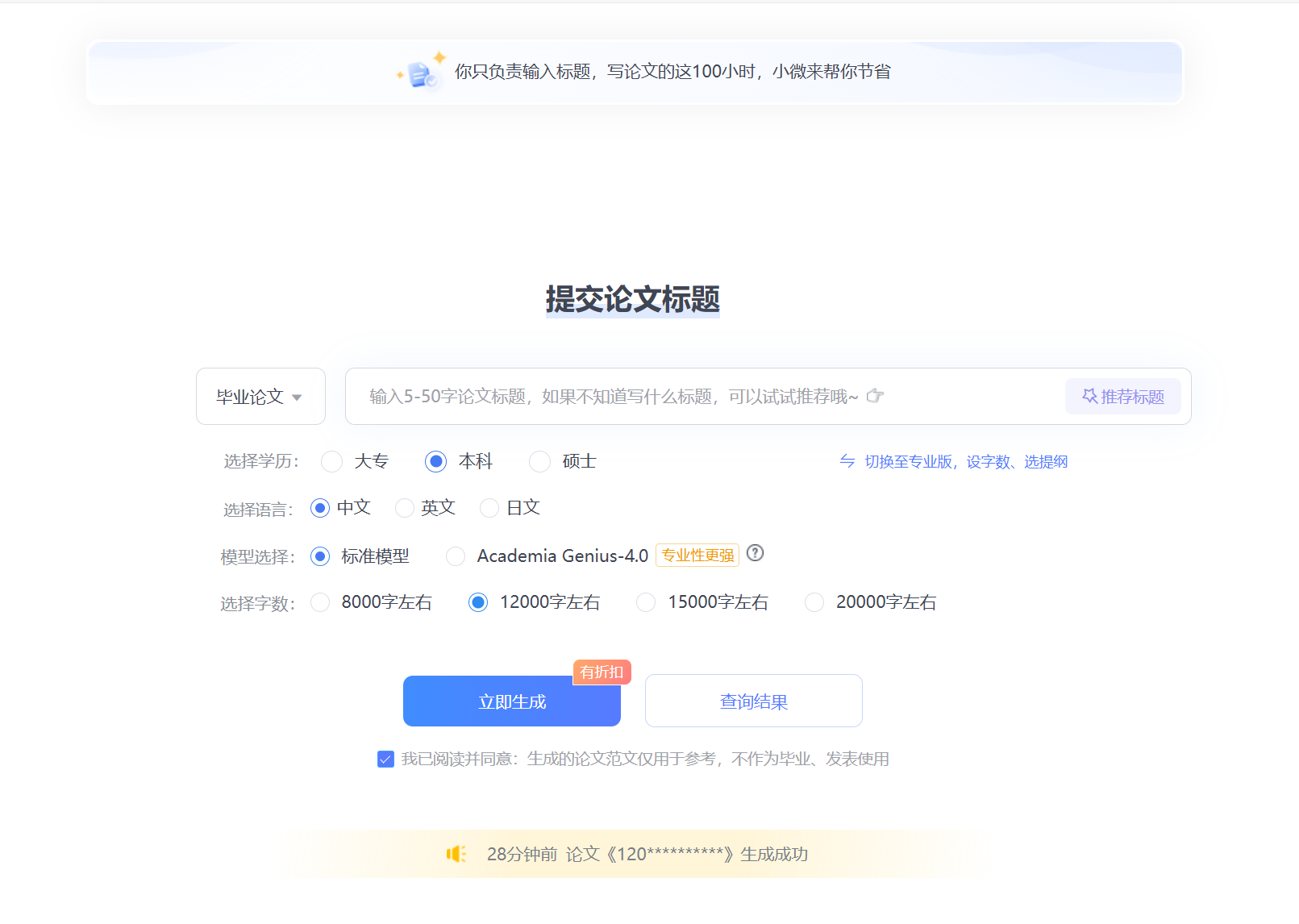1299x924 pixels.
Task: Select 20000字左右 word count
Action: pos(814,602)
